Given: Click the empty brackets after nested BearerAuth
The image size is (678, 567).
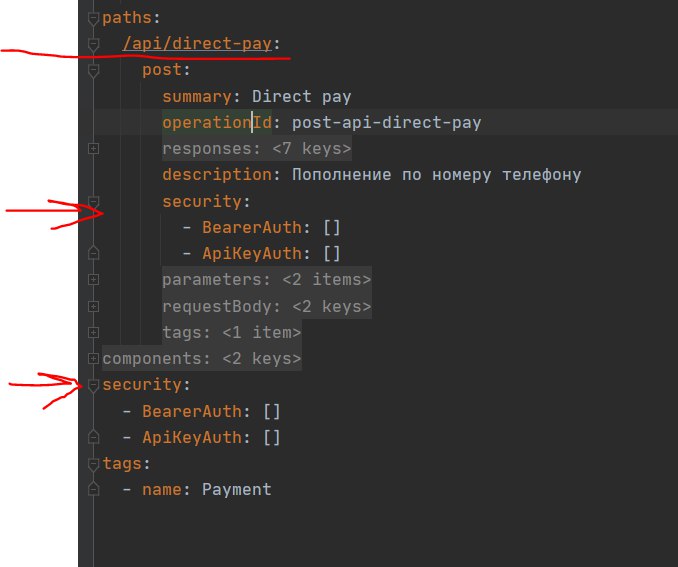Looking at the screenshot, I should coord(332,227).
